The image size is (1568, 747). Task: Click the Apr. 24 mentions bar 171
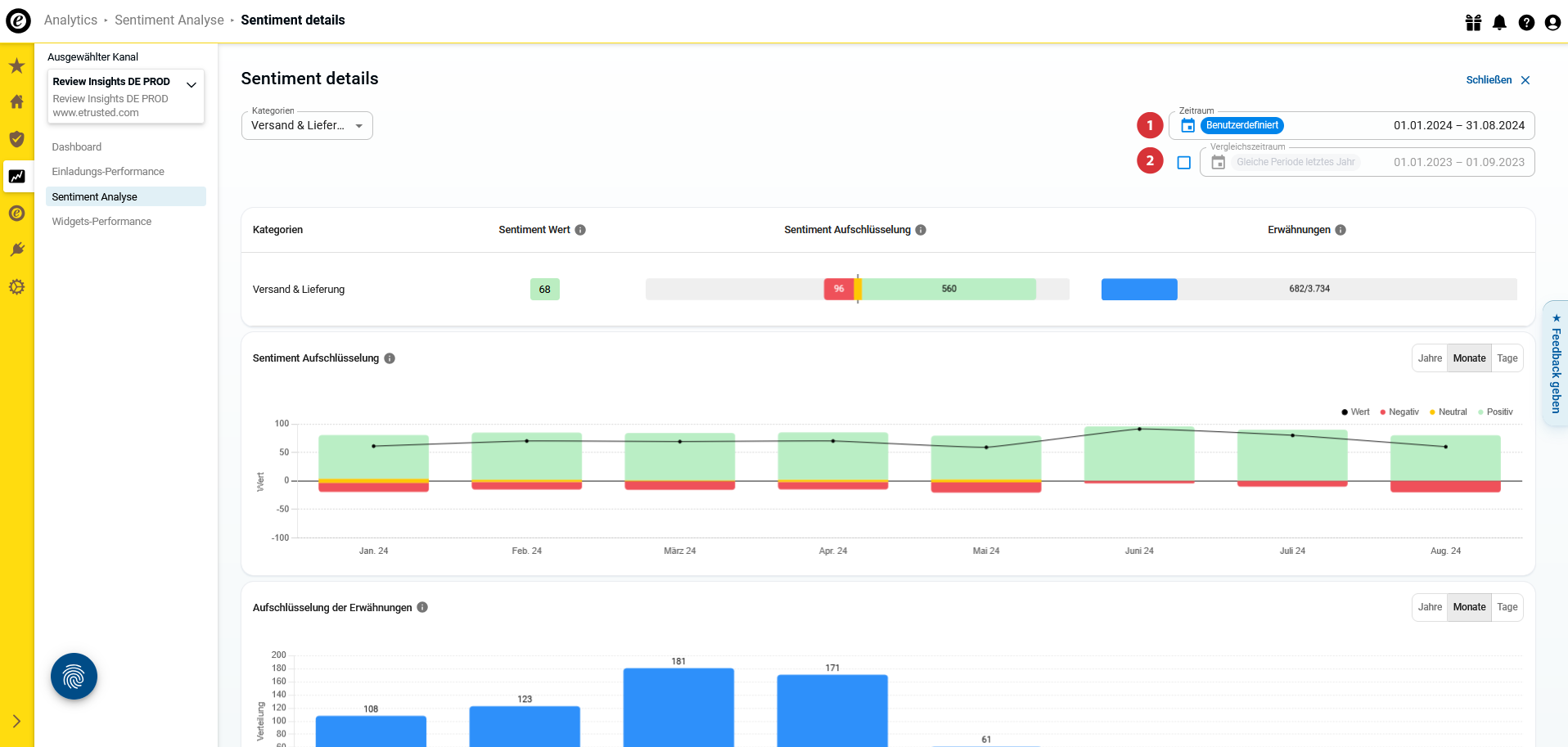click(x=832, y=710)
